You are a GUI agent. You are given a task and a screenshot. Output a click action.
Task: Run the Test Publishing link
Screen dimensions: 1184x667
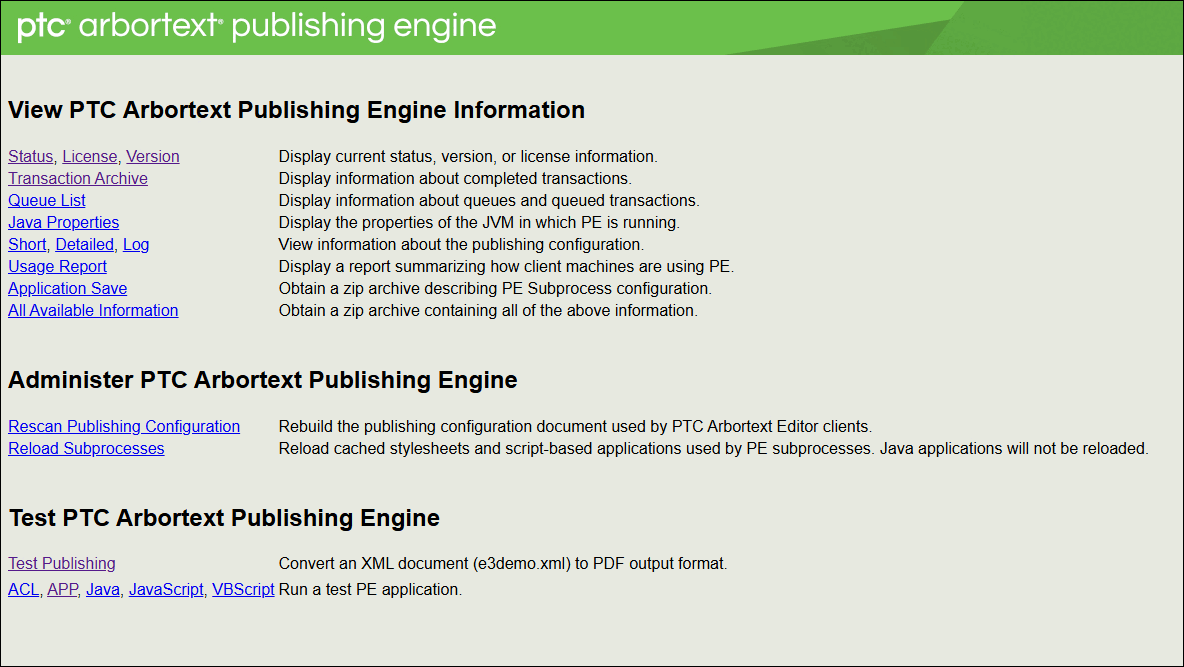click(x=62, y=563)
